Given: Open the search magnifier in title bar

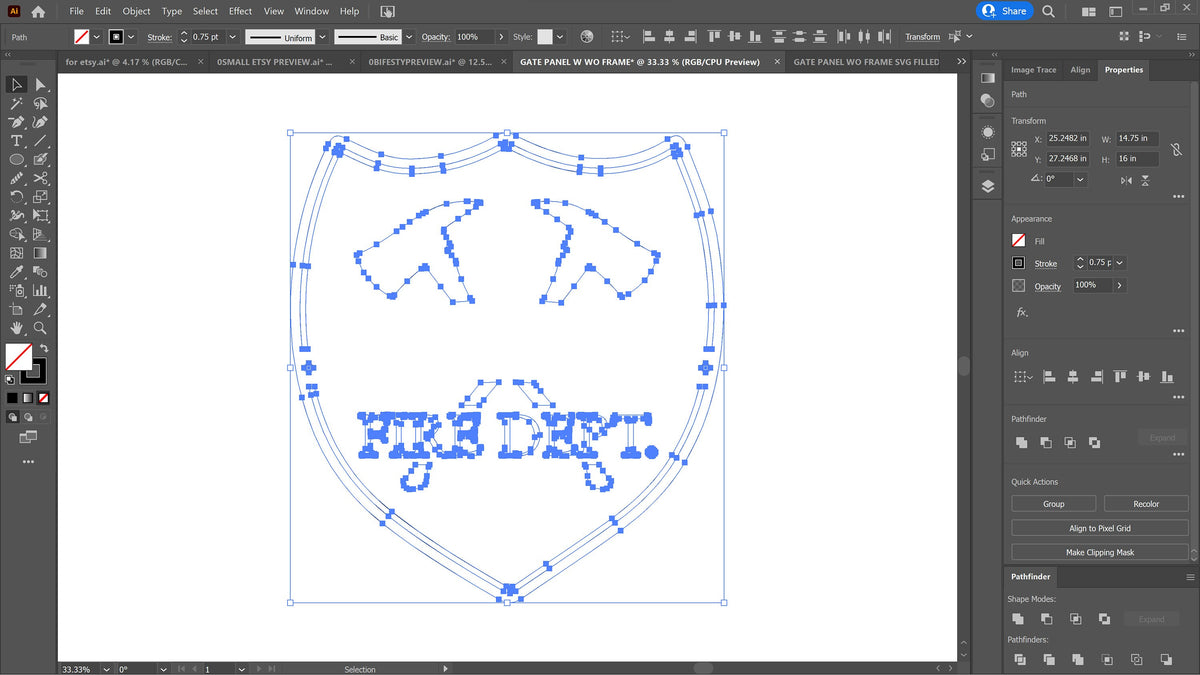Looking at the screenshot, I should (x=1048, y=11).
